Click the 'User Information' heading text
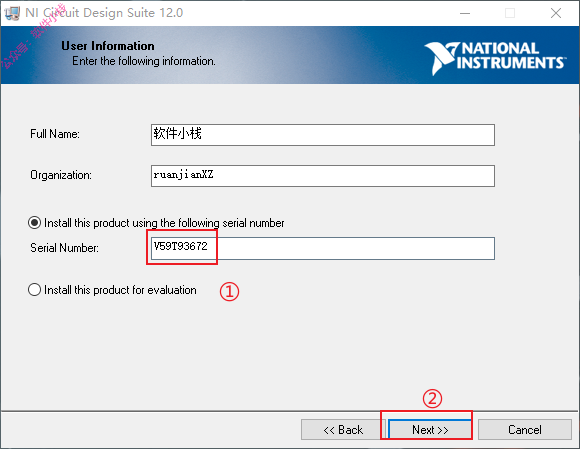The width and height of the screenshot is (580, 449). [x=108, y=46]
